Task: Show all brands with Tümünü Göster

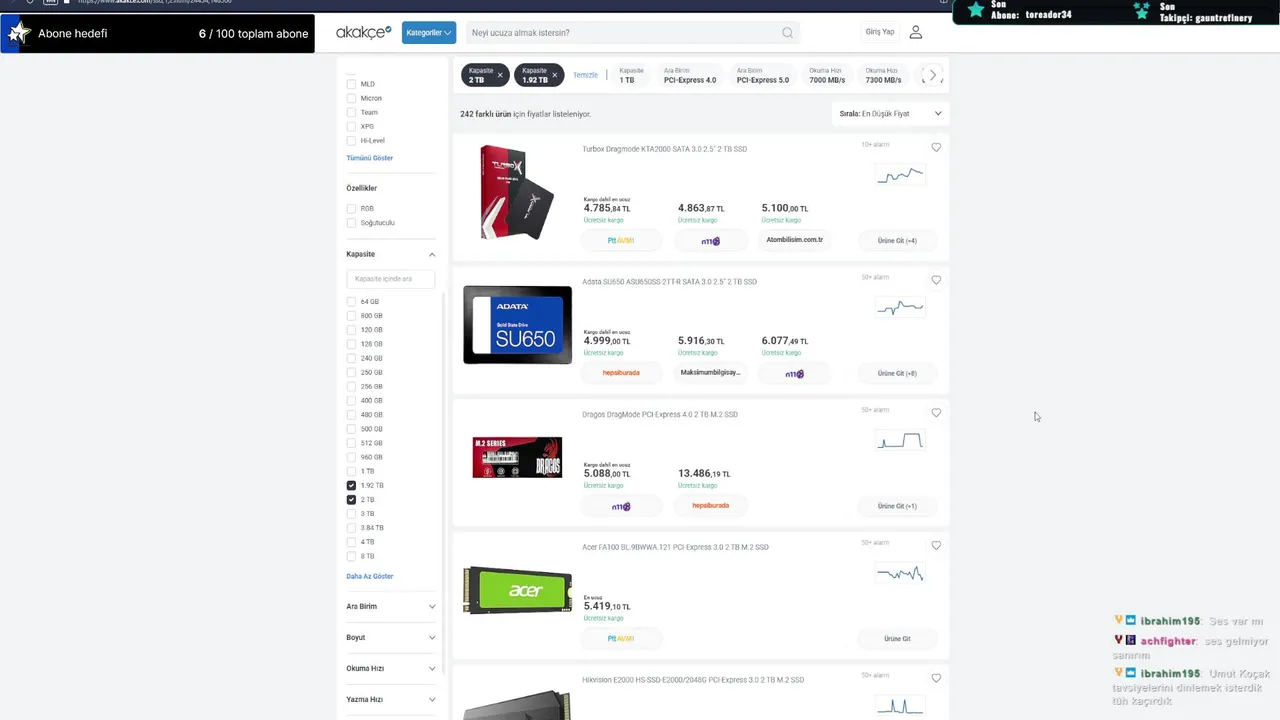Action: click(x=370, y=158)
